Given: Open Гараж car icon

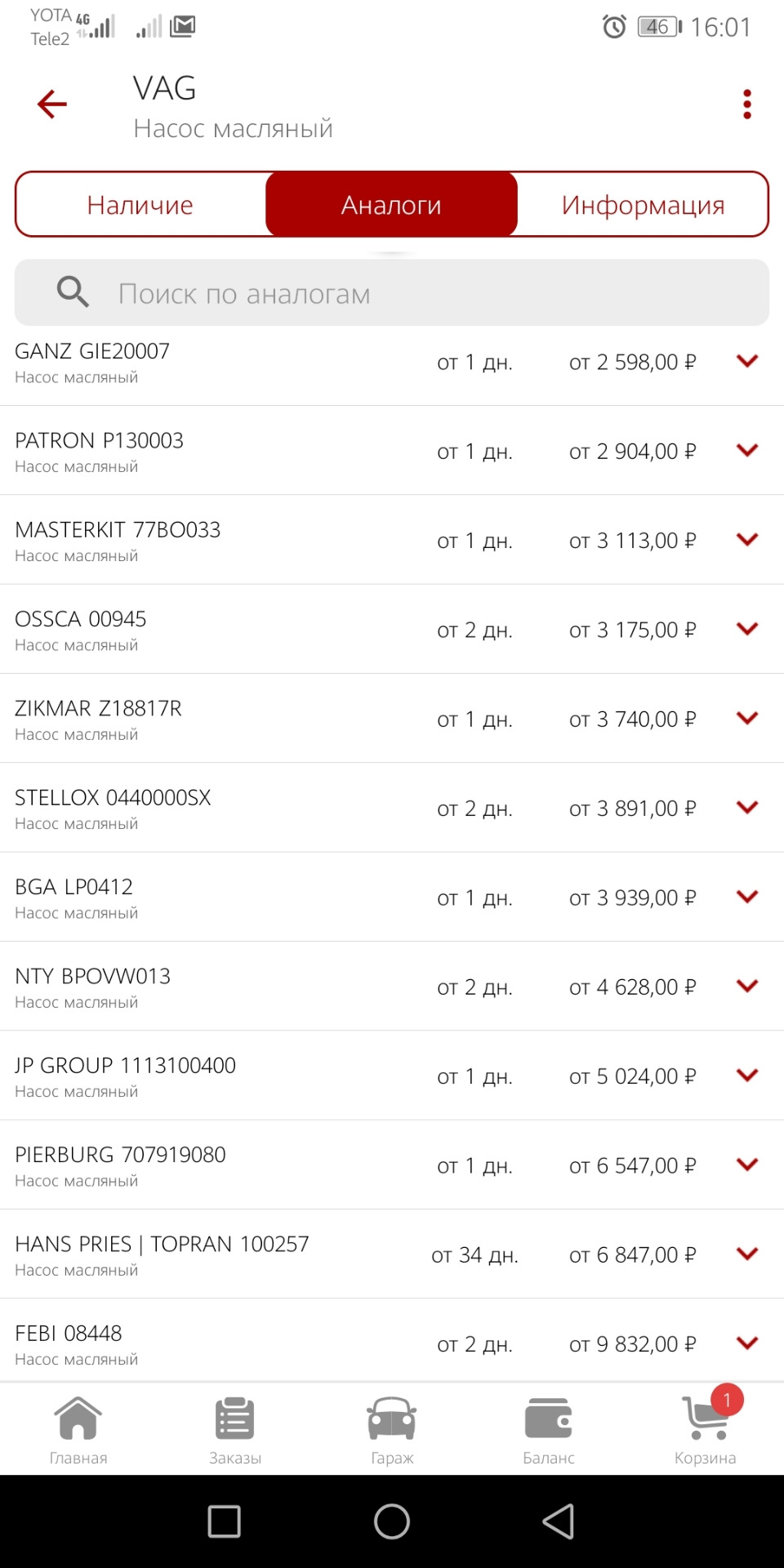Looking at the screenshot, I should [392, 1419].
